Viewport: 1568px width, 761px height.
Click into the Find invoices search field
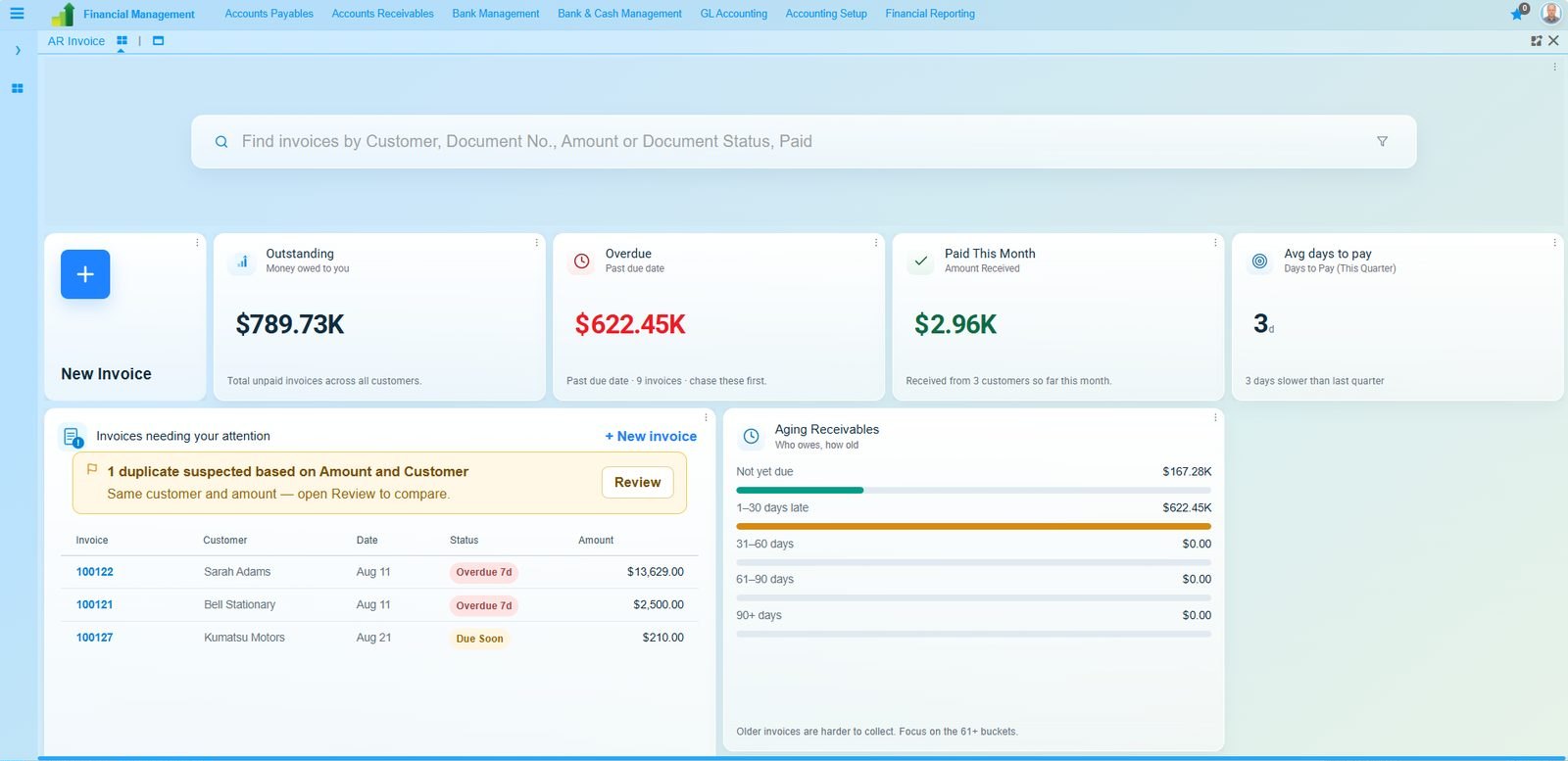click(804, 142)
